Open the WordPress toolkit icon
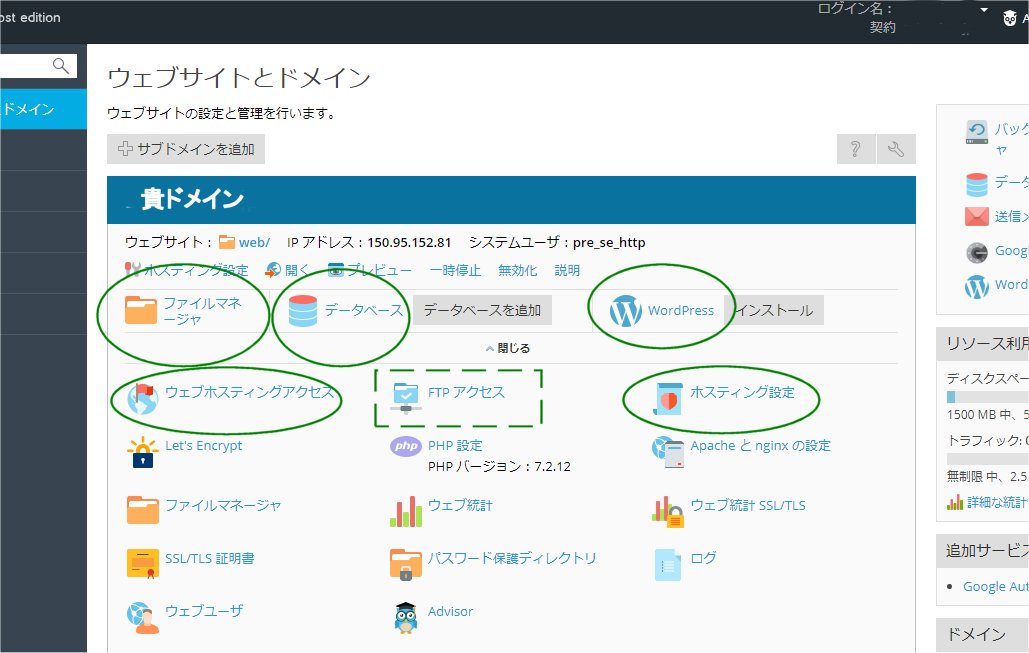The width and height of the screenshot is (1029, 653). 624,310
